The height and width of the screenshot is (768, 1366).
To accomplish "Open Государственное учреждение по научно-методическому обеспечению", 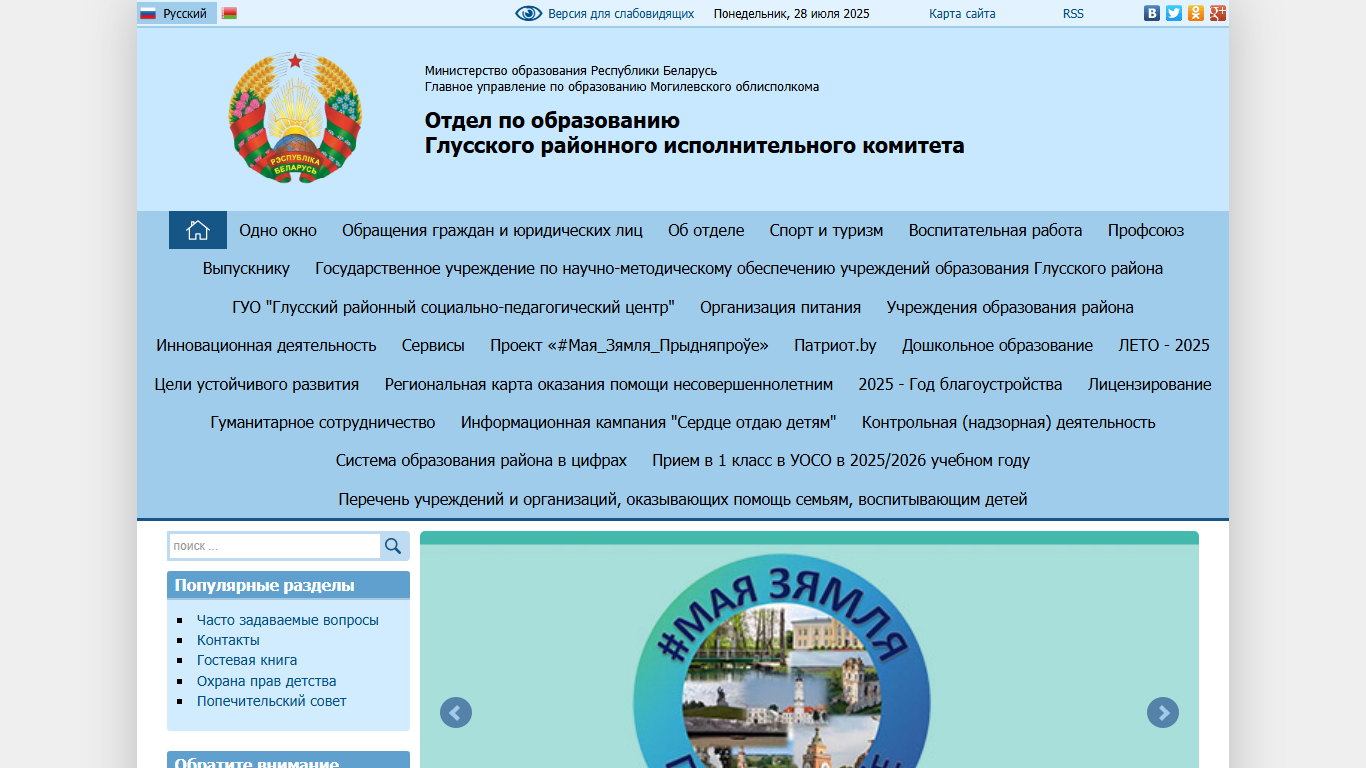I will point(739,269).
